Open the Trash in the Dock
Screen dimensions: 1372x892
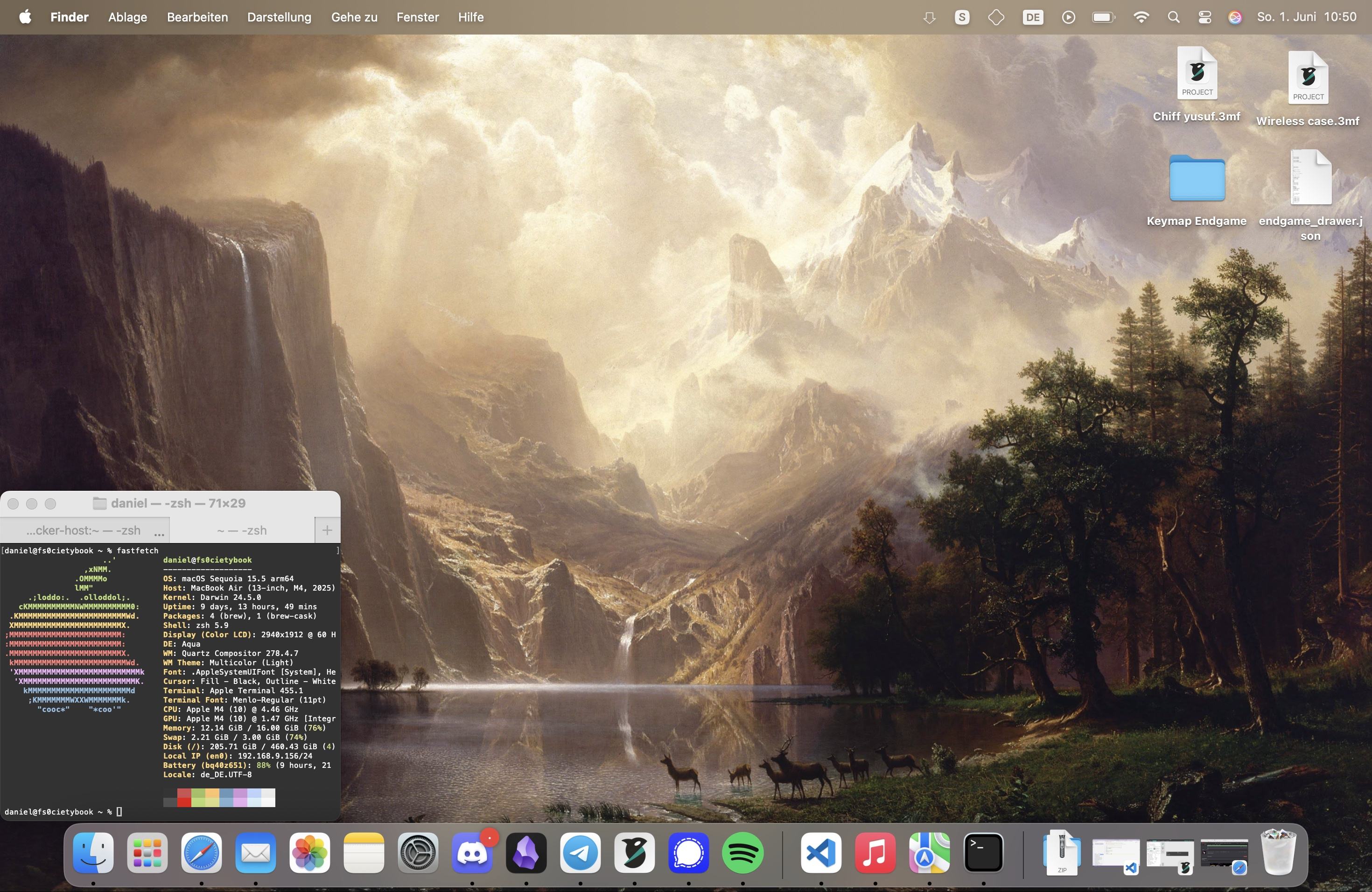pyautogui.click(x=1279, y=852)
